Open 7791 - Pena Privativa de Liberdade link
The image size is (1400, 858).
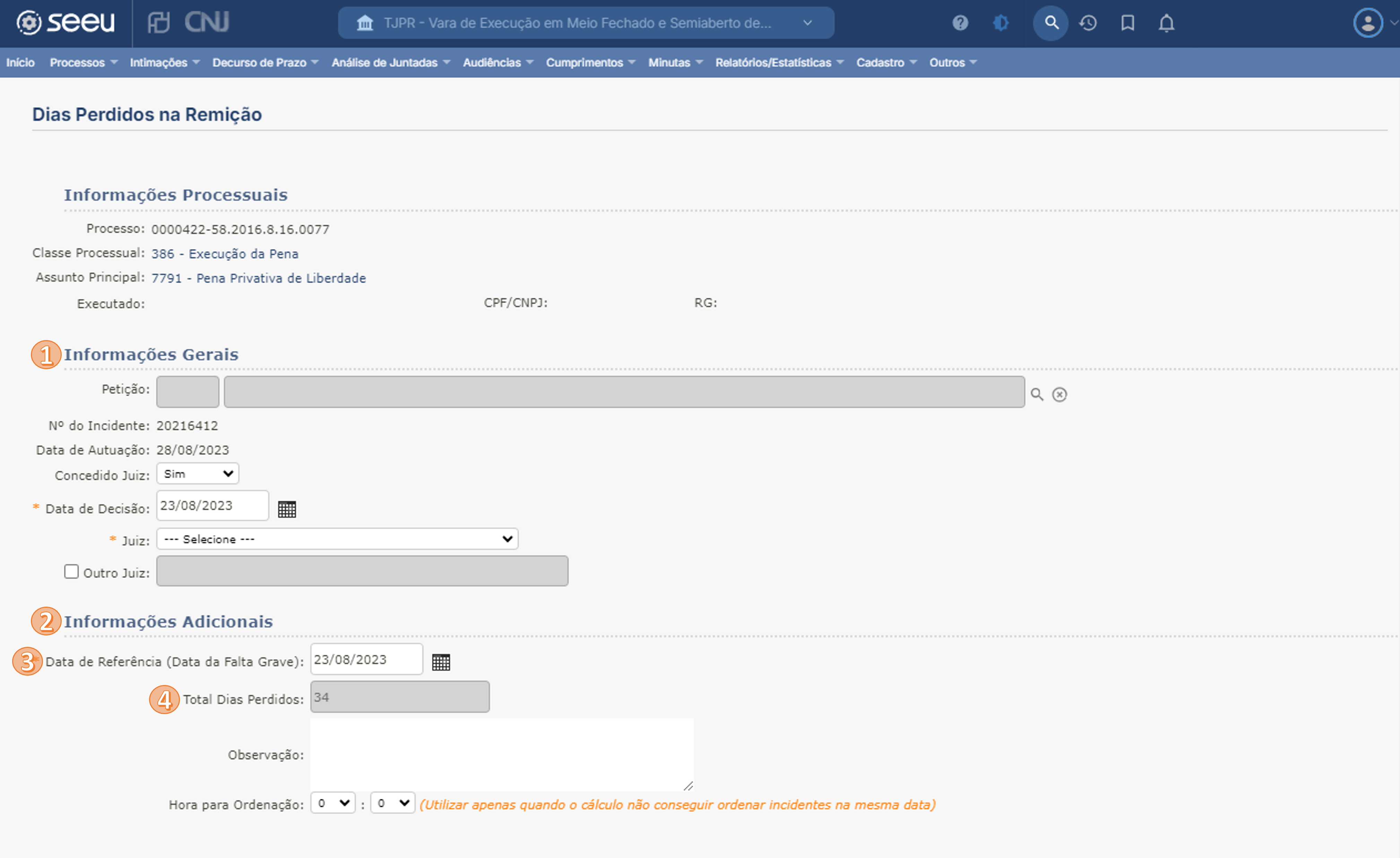(259, 278)
